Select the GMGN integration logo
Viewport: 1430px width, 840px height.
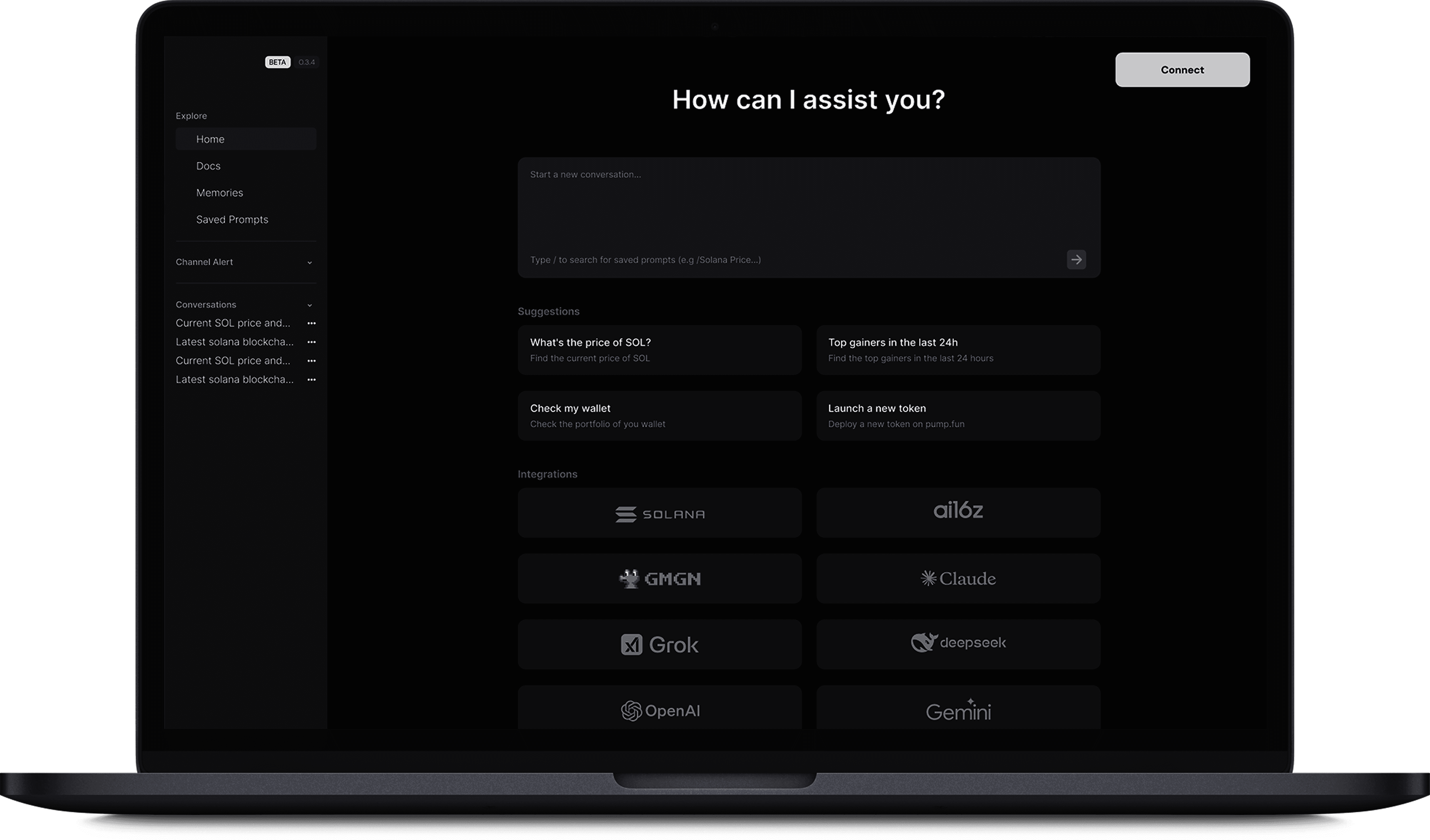pyautogui.click(x=659, y=579)
